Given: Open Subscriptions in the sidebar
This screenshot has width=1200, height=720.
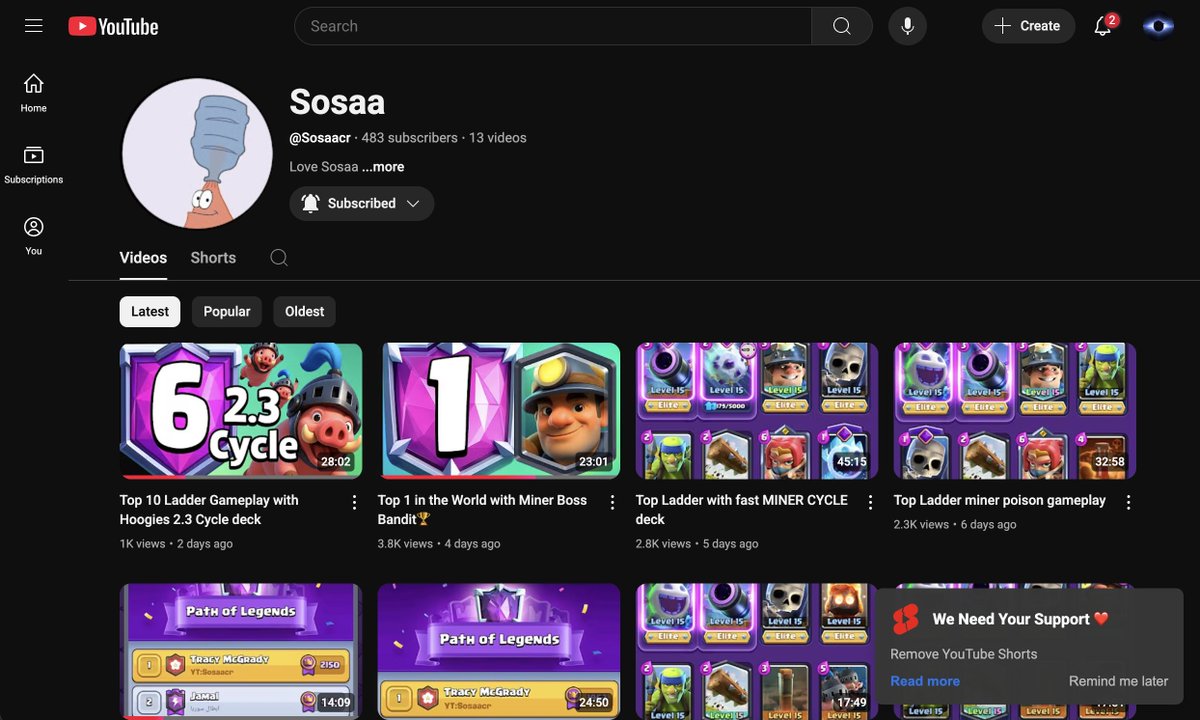Looking at the screenshot, I should pos(34,165).
